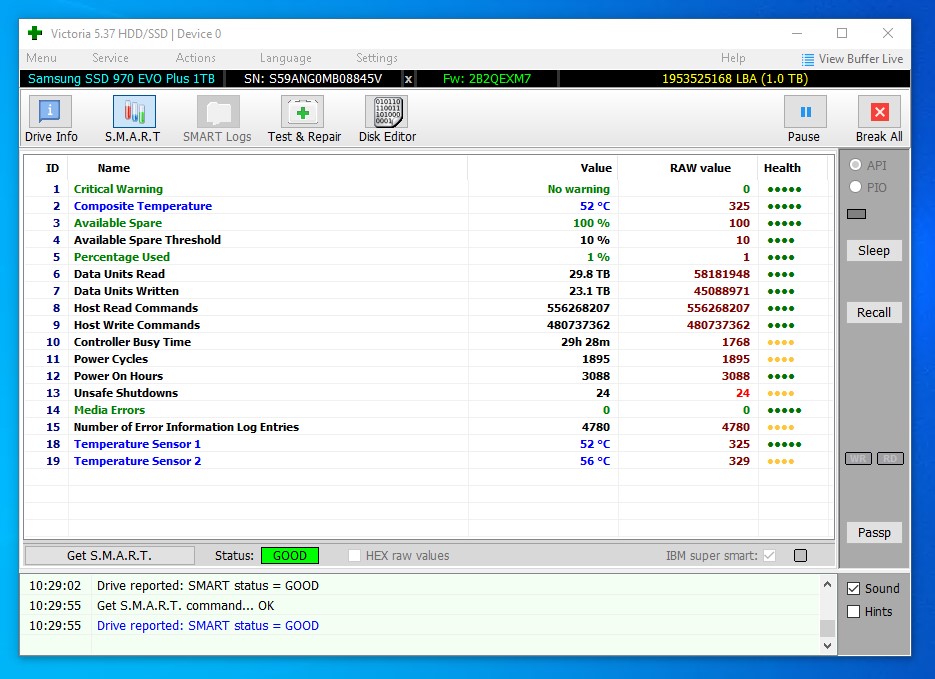Open Test & Repair tool

coord(304,119)
